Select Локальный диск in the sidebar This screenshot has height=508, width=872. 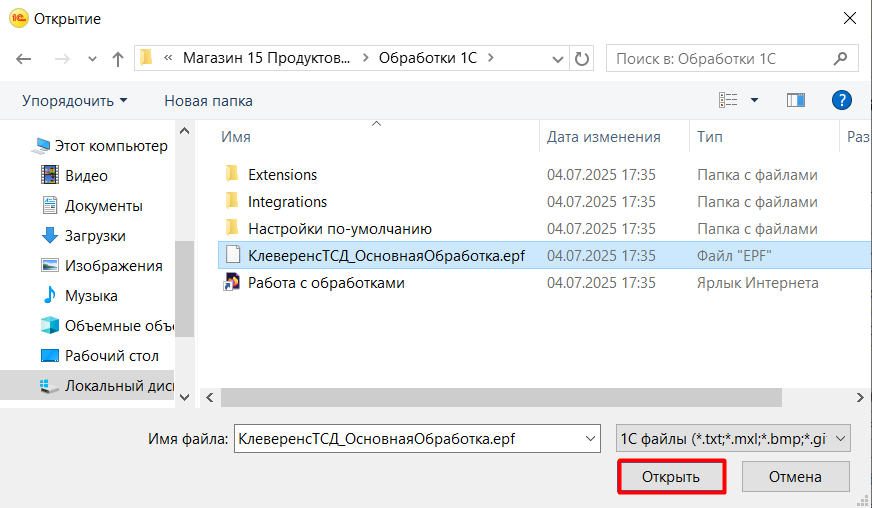[107, 386]
